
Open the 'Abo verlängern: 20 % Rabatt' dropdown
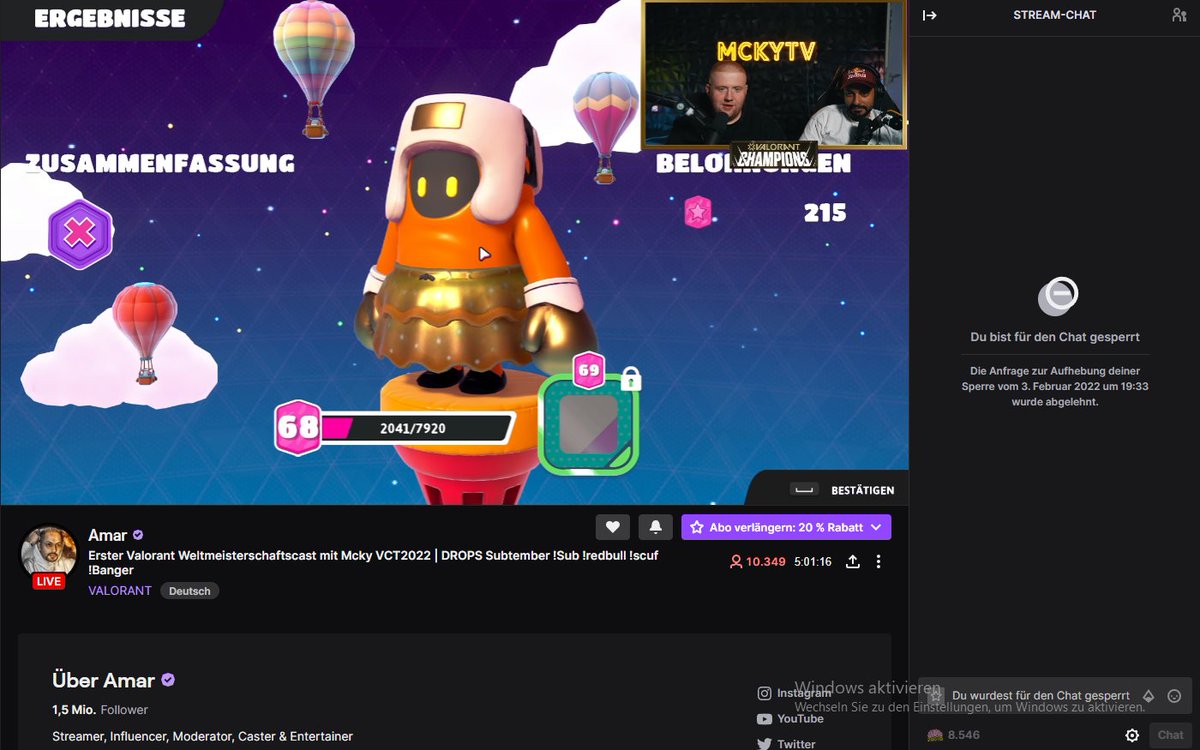coord(786,527)
